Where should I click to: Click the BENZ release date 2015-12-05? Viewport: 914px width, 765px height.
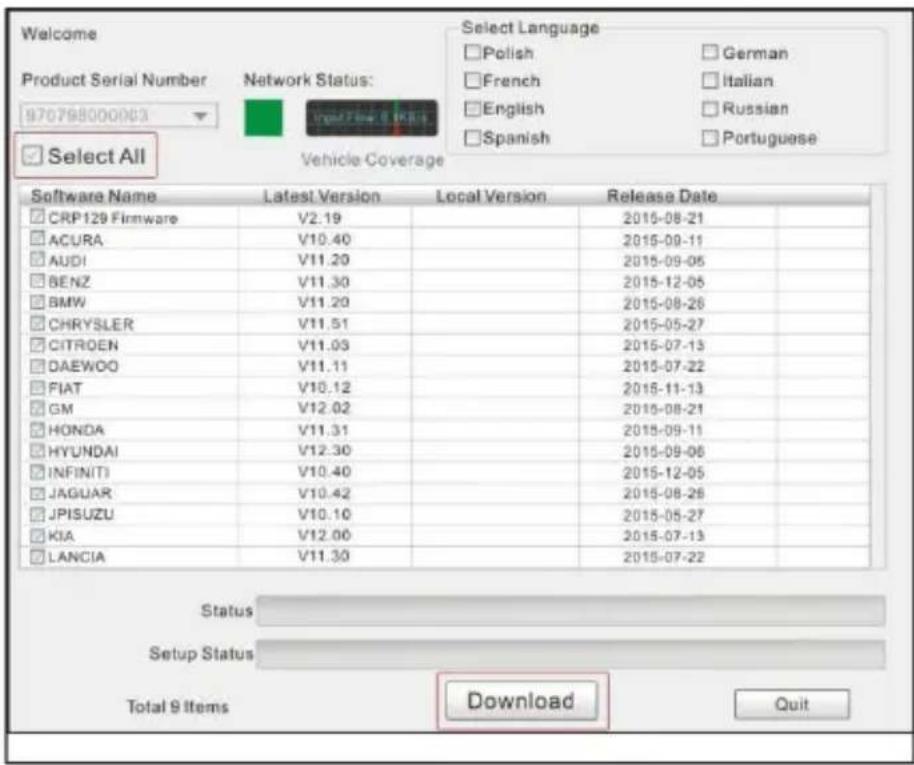(664, 282)
